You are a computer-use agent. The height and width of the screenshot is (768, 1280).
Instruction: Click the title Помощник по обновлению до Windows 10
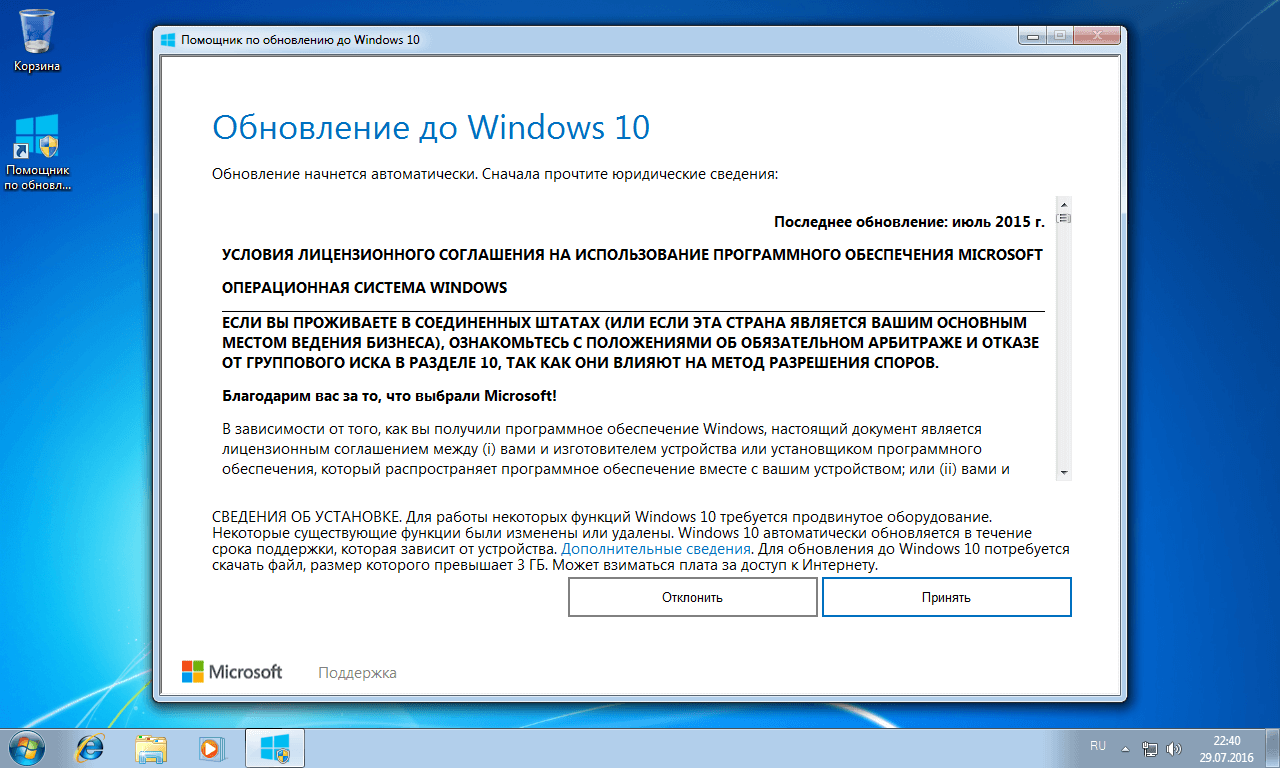pos(300,39)
